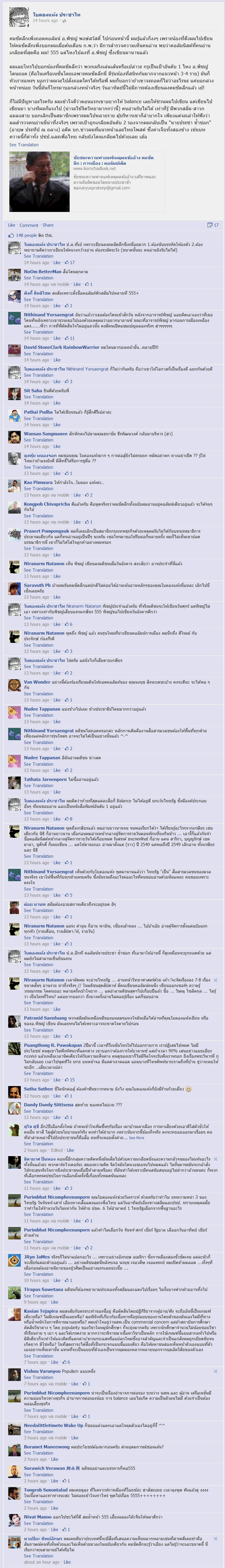Click Comment under the main post
This screenshot has height=1568, width=225.
click(29, 225)
